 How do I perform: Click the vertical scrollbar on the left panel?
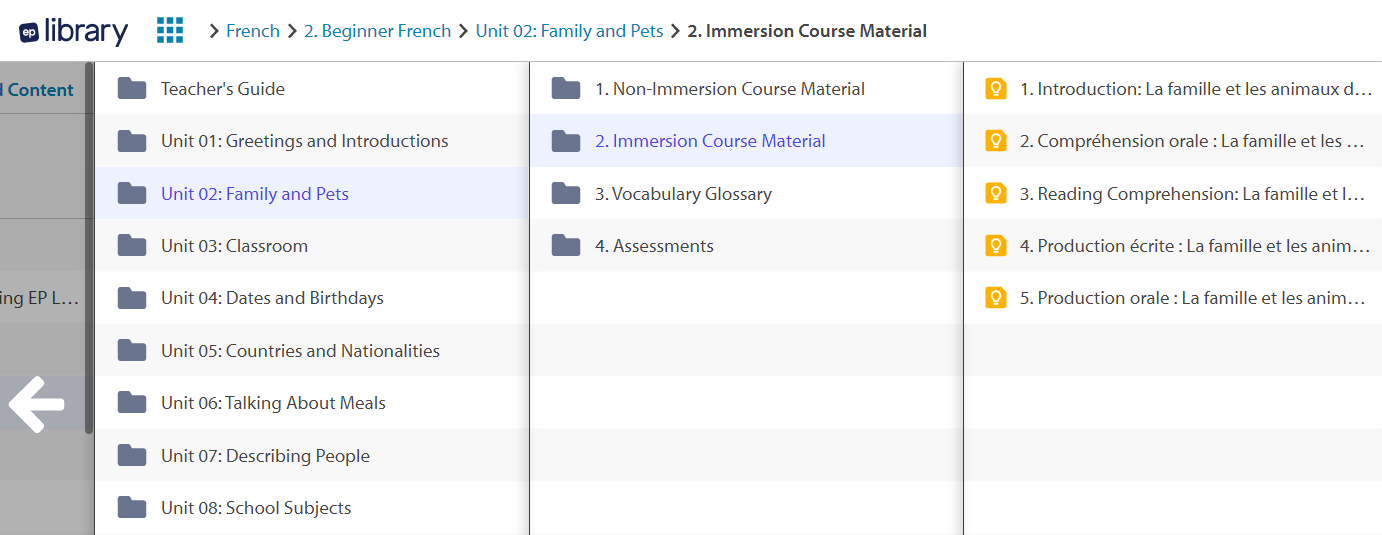pos(89,248)
